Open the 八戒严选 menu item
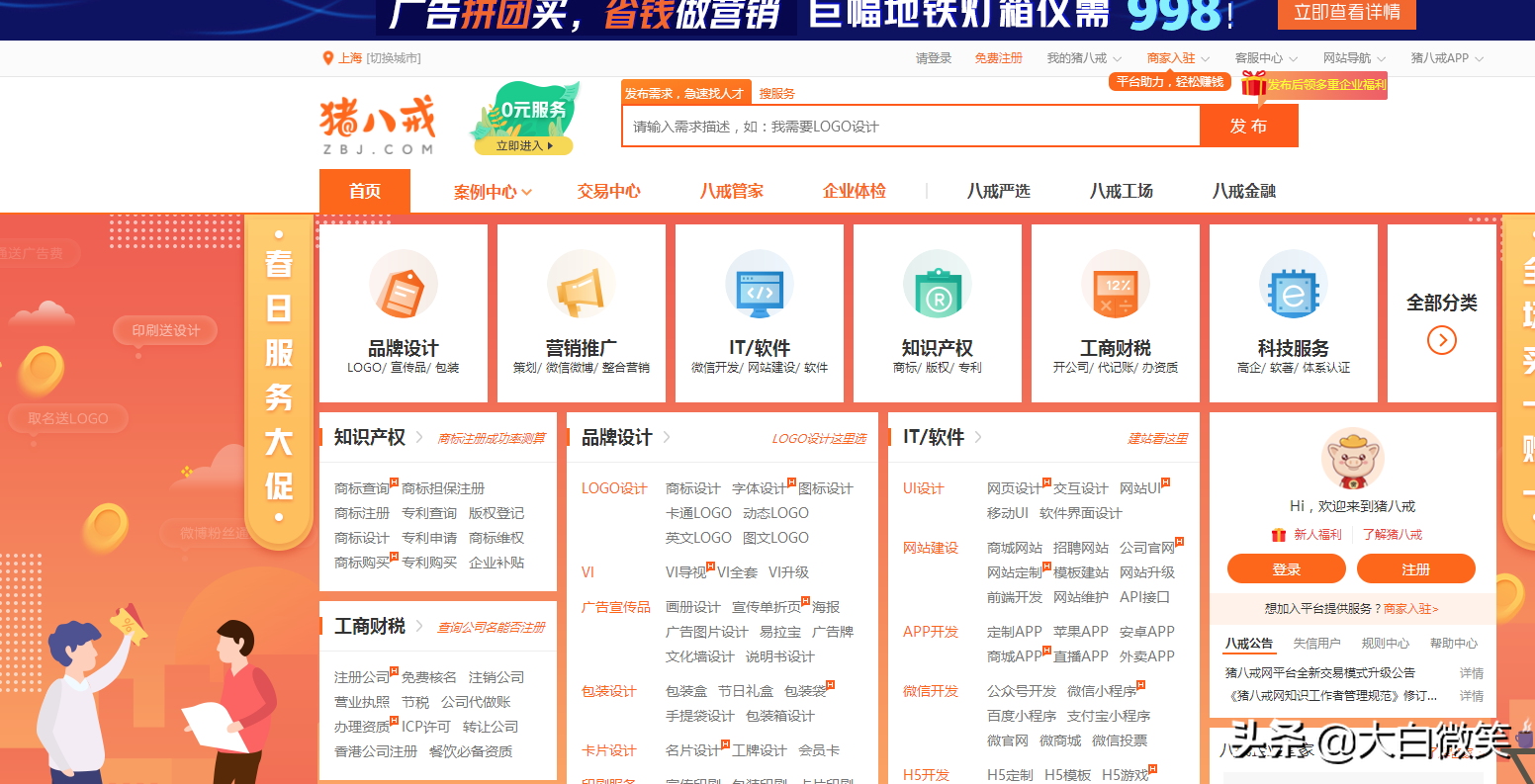The height and width of the screenshot is (784, 1535). 998,192
